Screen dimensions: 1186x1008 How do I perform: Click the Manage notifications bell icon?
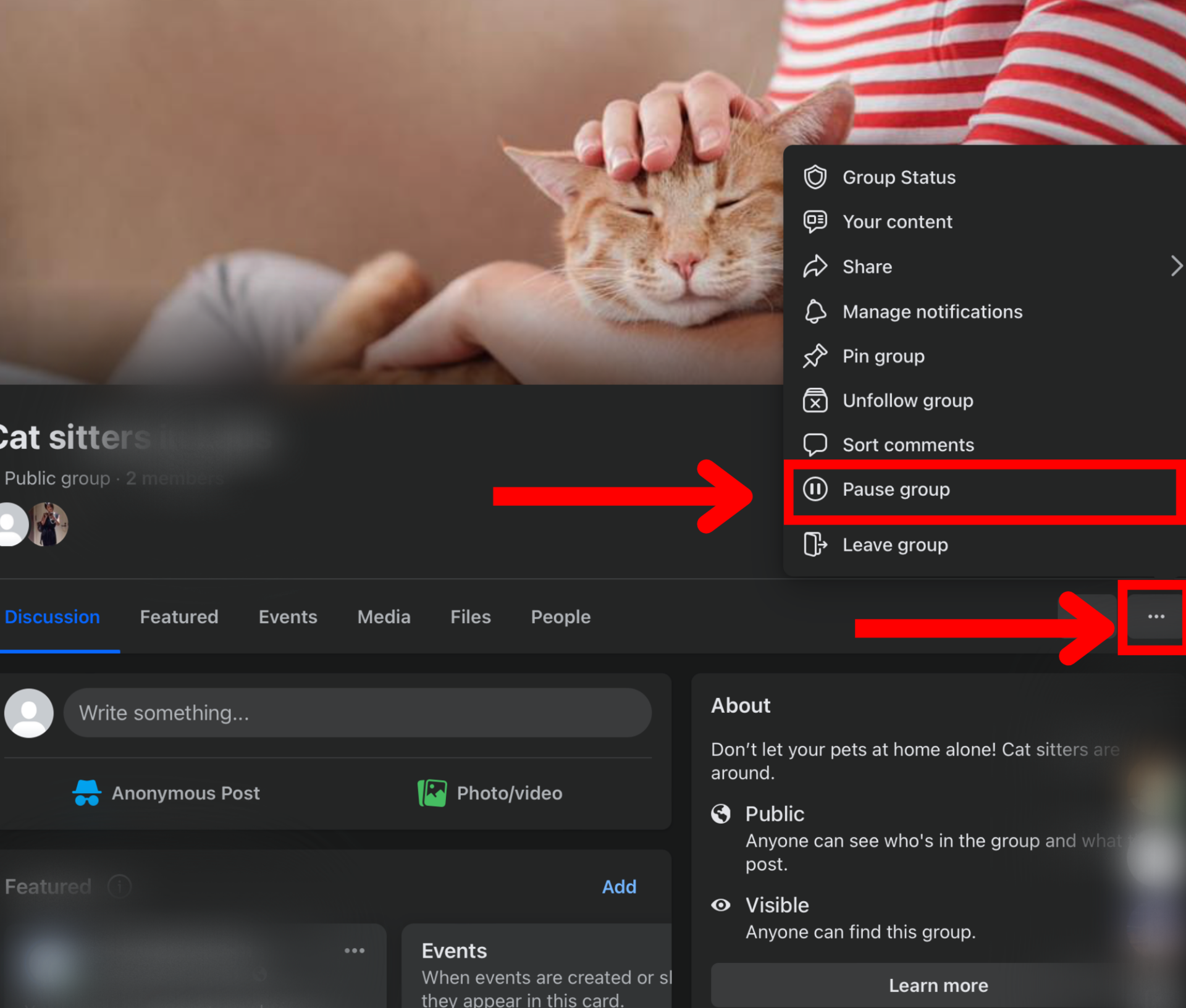(x=815, y=312)
